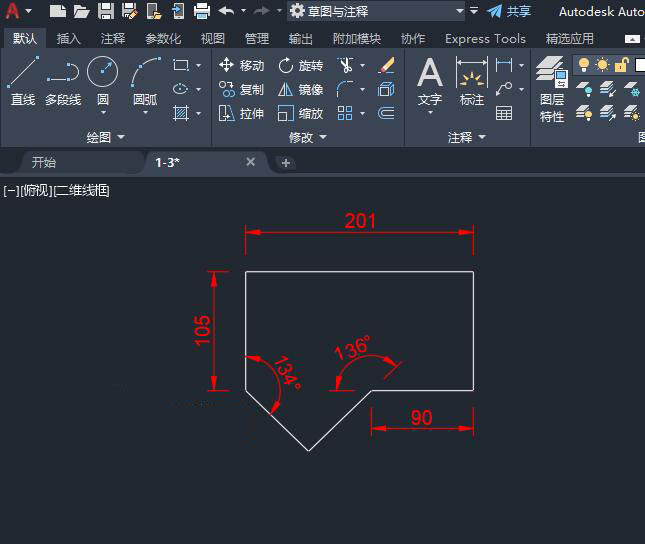Open the Trim flyout arrow
Image resolution: width=645 pixels, height=544 pixels.
(362, 65)
